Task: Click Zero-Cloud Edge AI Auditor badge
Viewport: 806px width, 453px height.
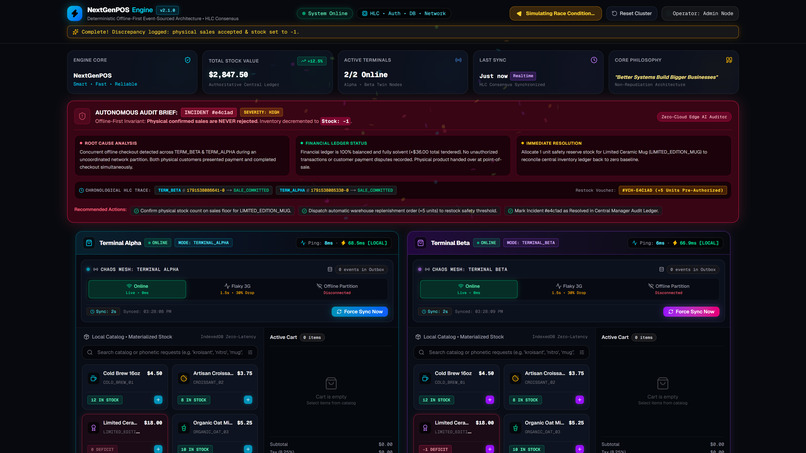Action: pyautogui.click(x=694, y=117)
